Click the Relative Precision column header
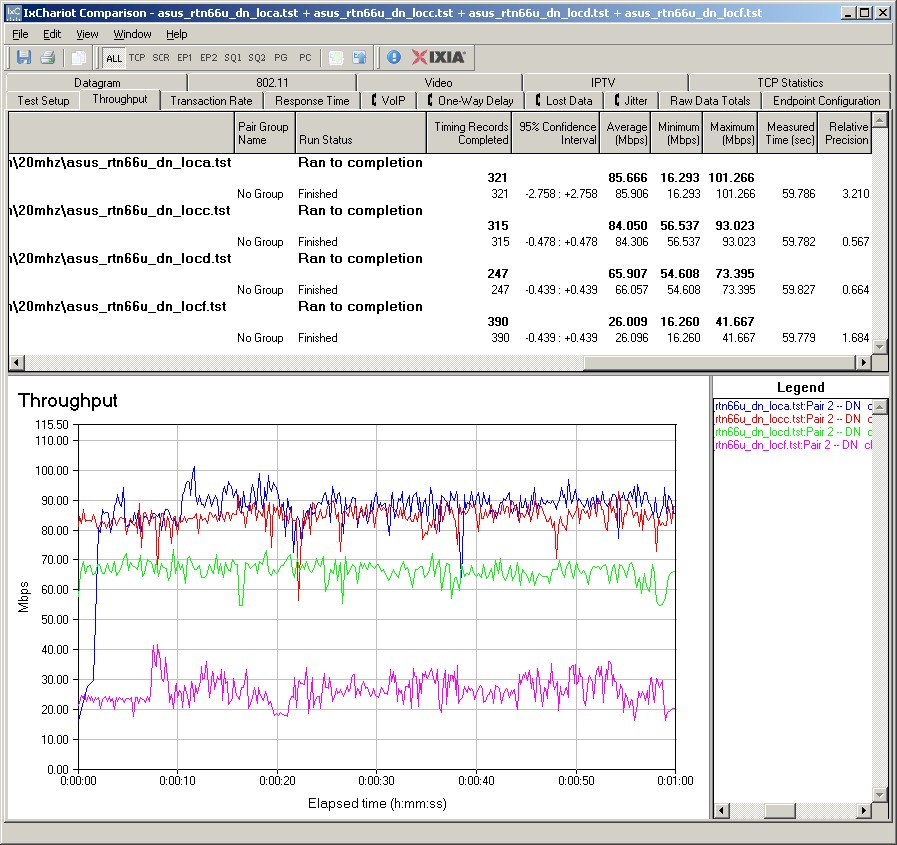This screenshot has height=845, width=897. click(844, 133)
